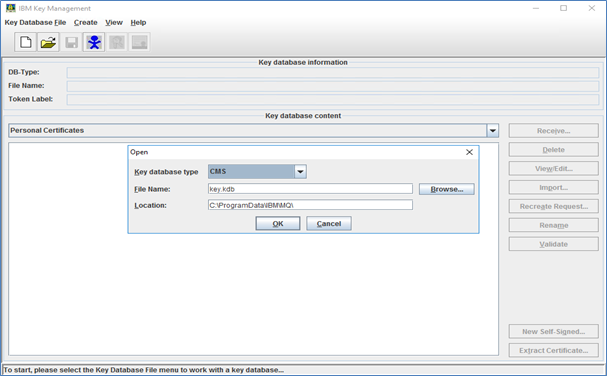Screen dimensions: 607x376
Task: Click the Rename button
Action: [554, 225]
